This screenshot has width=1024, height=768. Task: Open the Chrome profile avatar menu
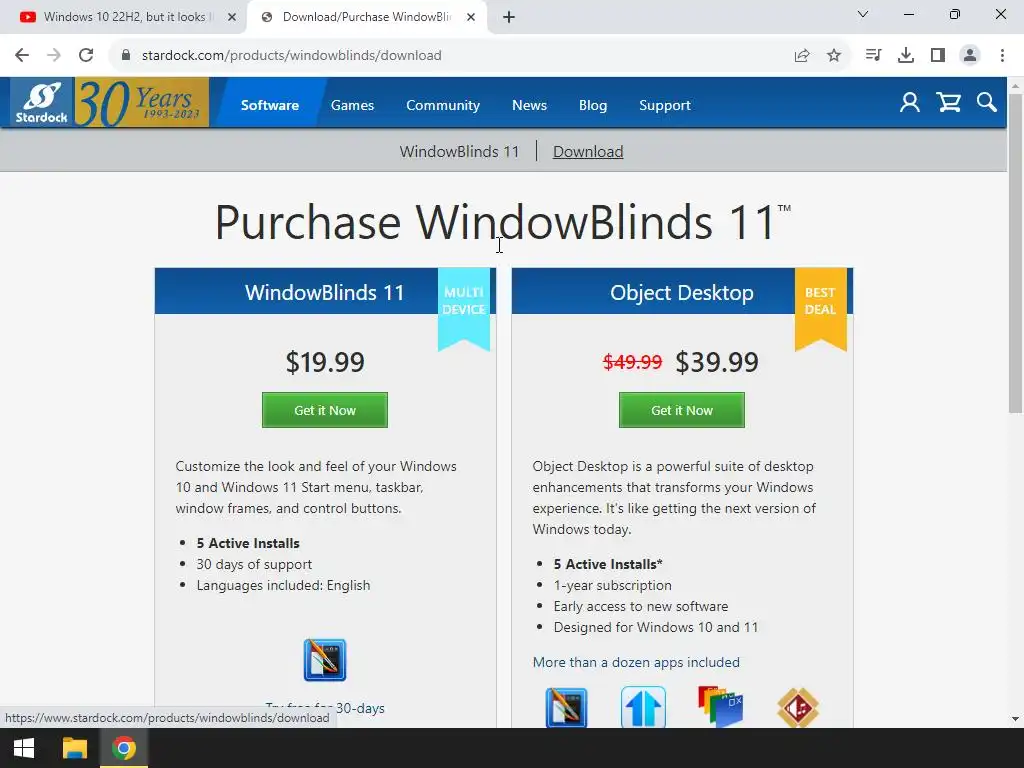(x=970, y=56)
